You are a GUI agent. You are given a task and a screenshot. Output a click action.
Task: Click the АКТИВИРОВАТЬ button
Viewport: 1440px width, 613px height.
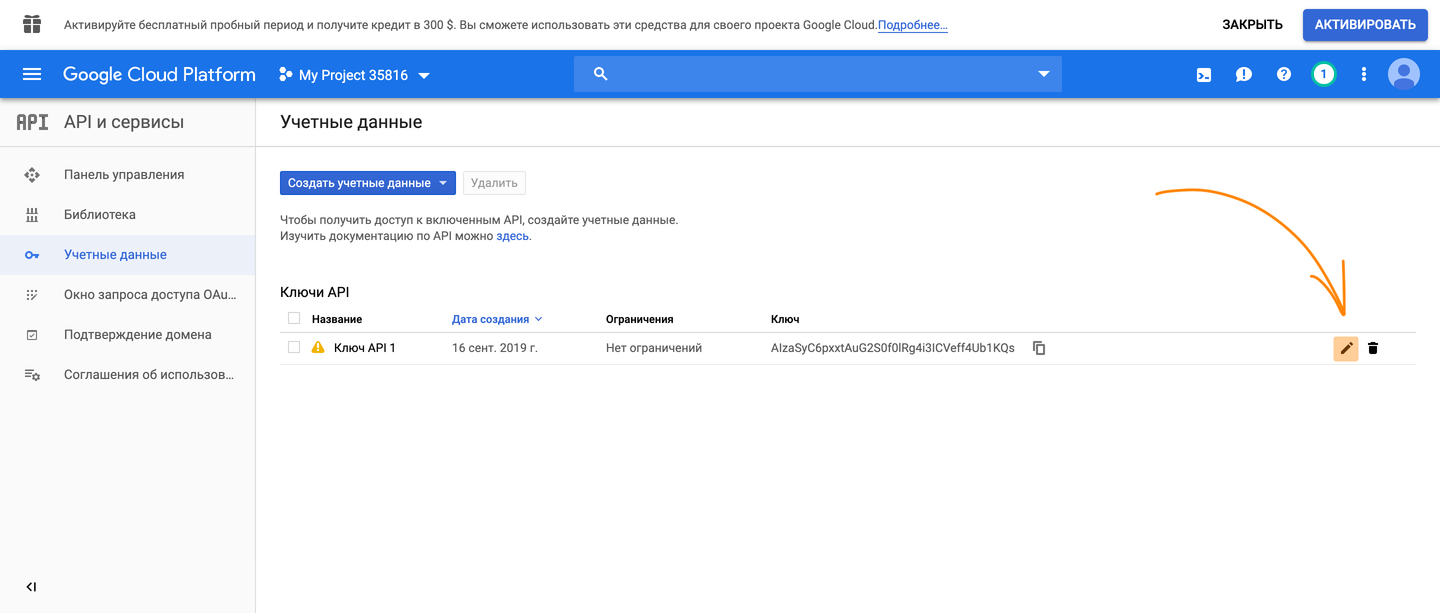pyautogui.click(x=1364, y=25)
